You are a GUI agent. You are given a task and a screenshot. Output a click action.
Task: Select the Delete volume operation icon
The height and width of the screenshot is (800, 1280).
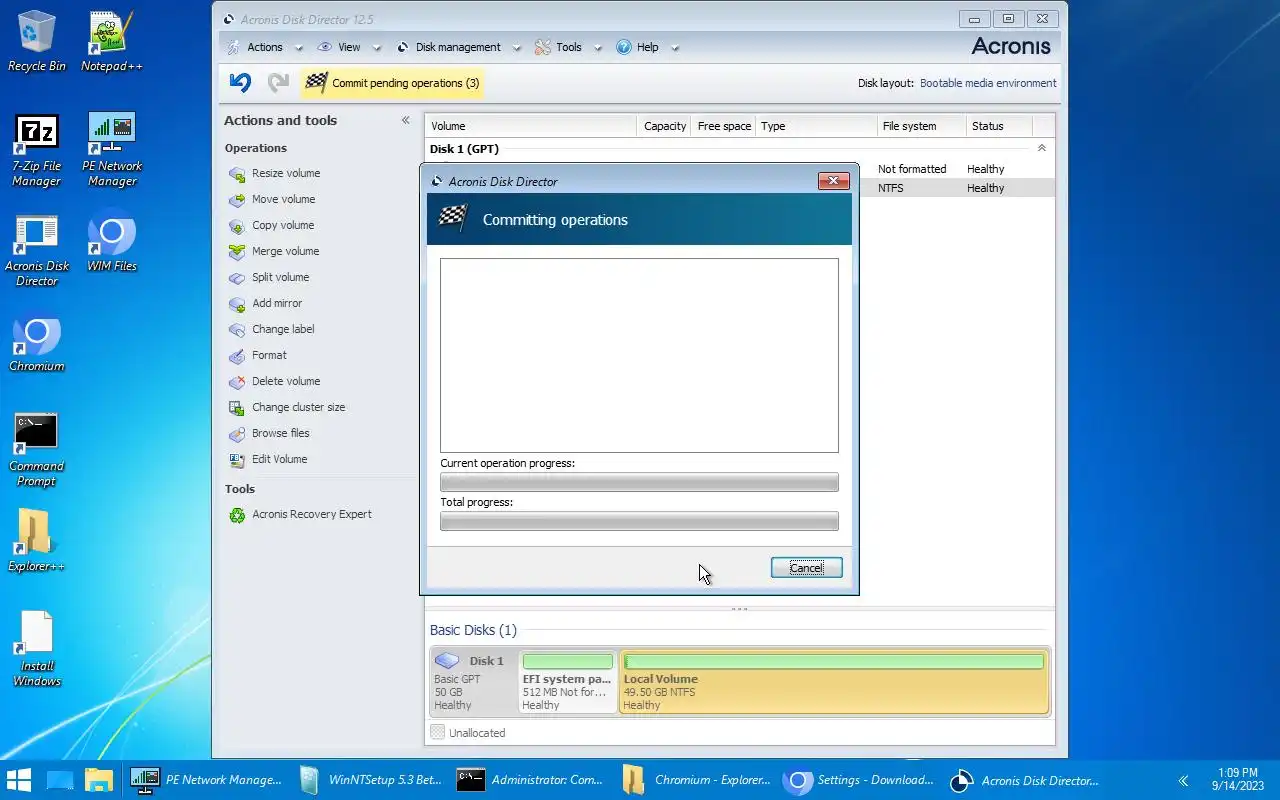tap(237, 382)
